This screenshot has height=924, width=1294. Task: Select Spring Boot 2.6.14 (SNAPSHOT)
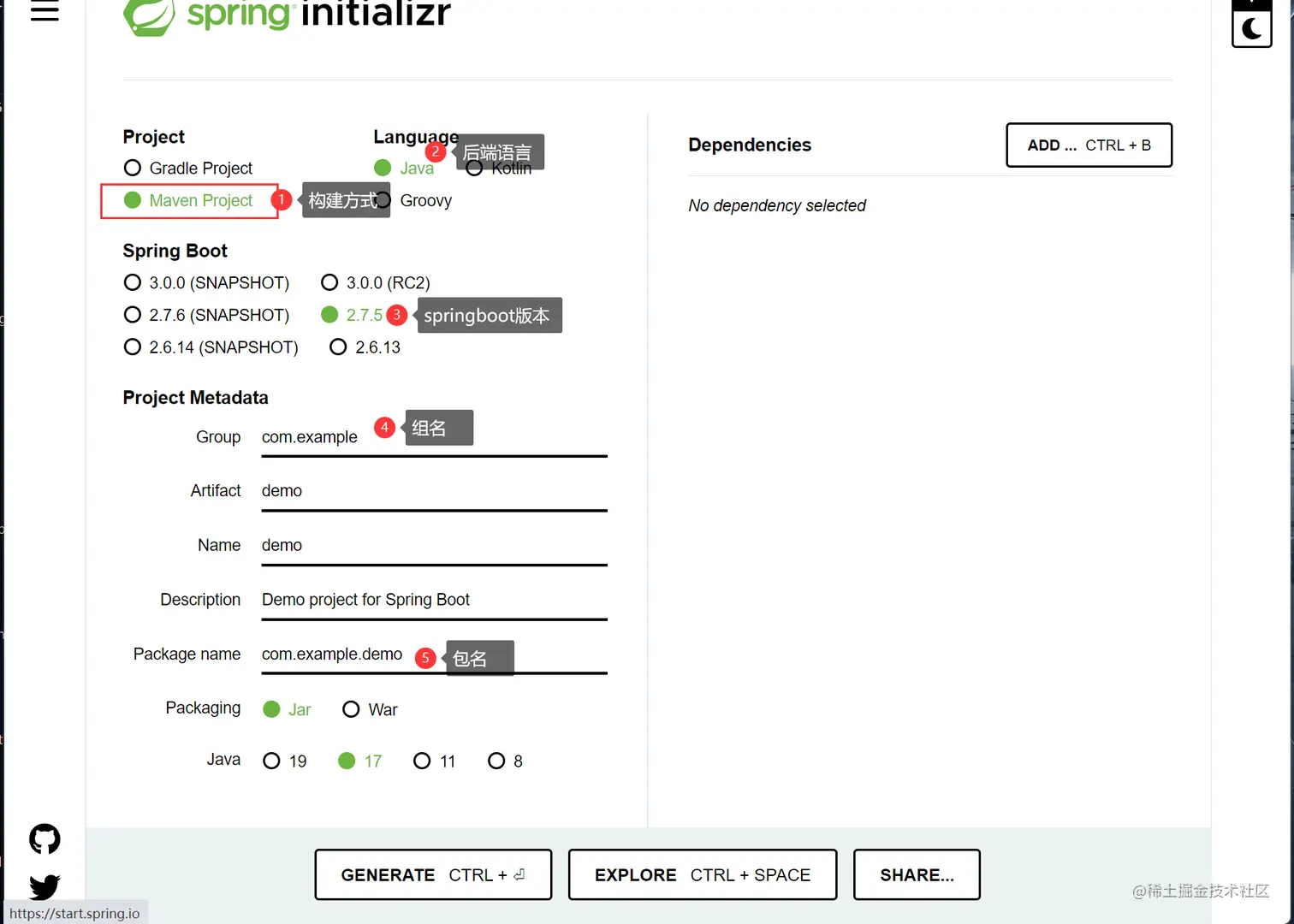[x=211, y=347]
